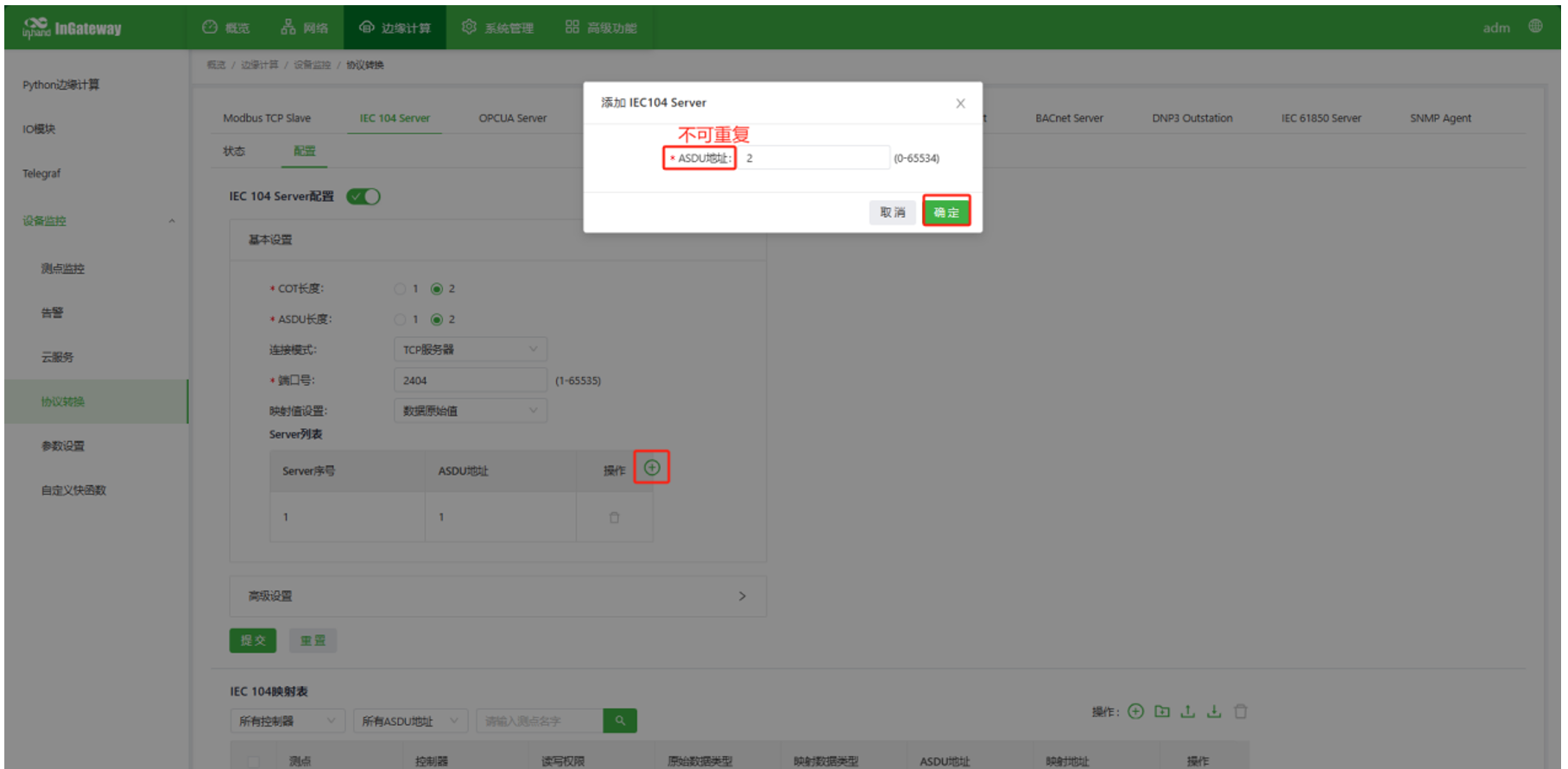Click the green search magnifier button
Image resolution: width=1568 pixels, height=769 pixels.
[620, 721]
